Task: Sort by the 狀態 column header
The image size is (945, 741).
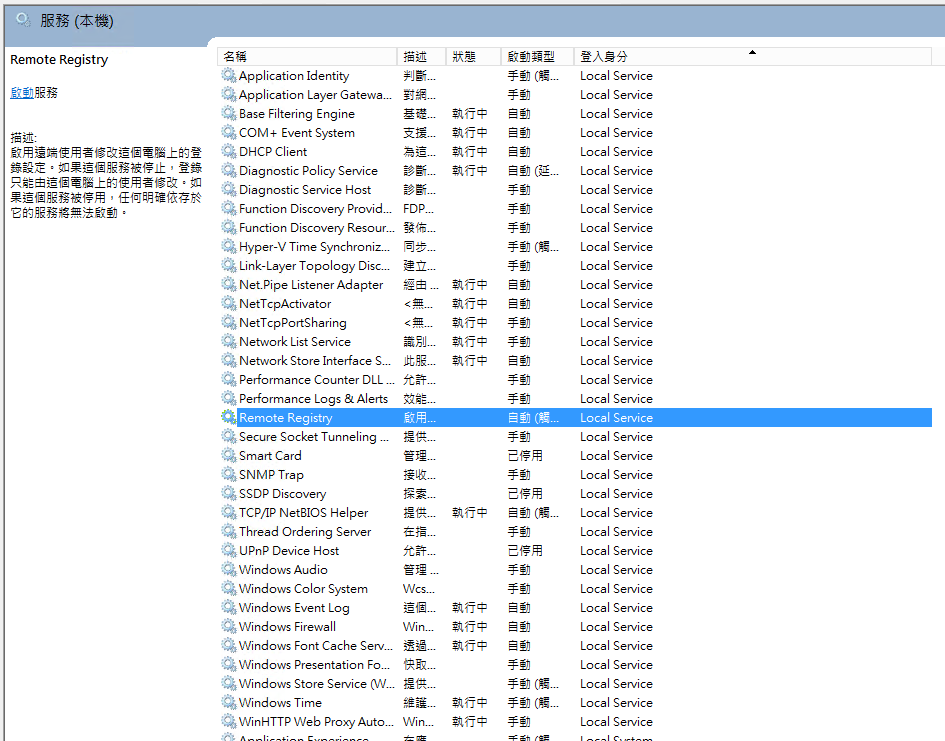Action: click(473, 57)
